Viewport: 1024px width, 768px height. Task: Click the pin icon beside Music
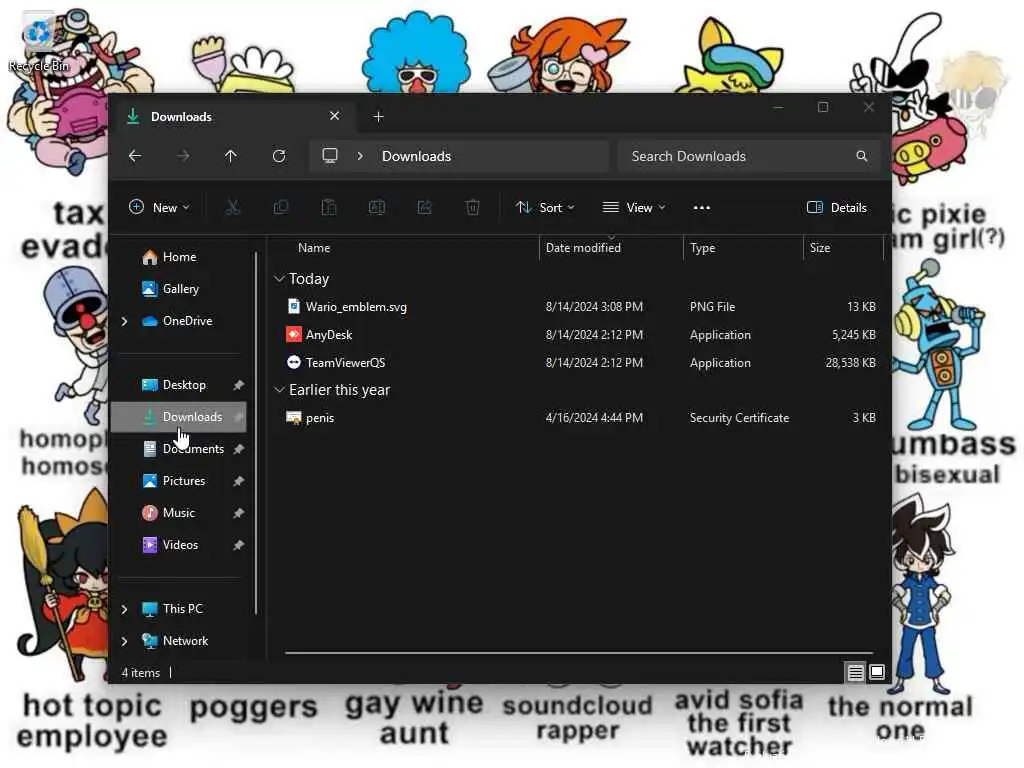(238, 513)
